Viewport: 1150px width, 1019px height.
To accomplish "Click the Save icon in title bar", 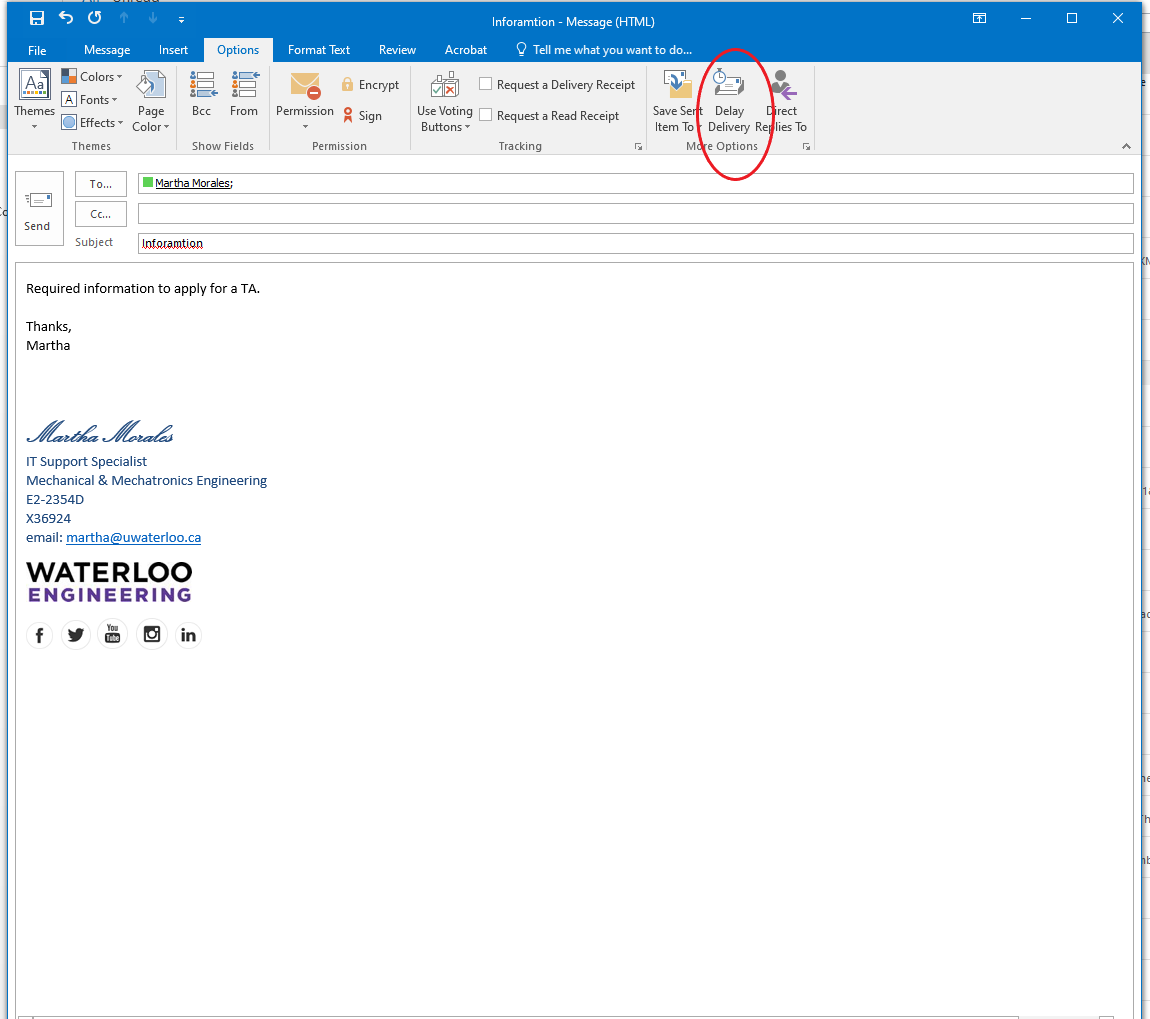I will (x=37, y=18).
